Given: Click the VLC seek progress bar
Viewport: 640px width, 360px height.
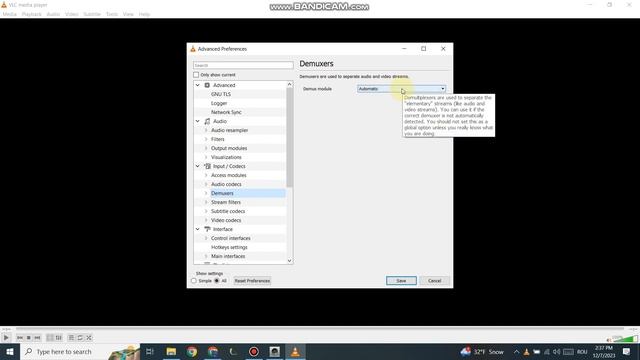Looking at the screenshot, I should [x=320, y=328].
